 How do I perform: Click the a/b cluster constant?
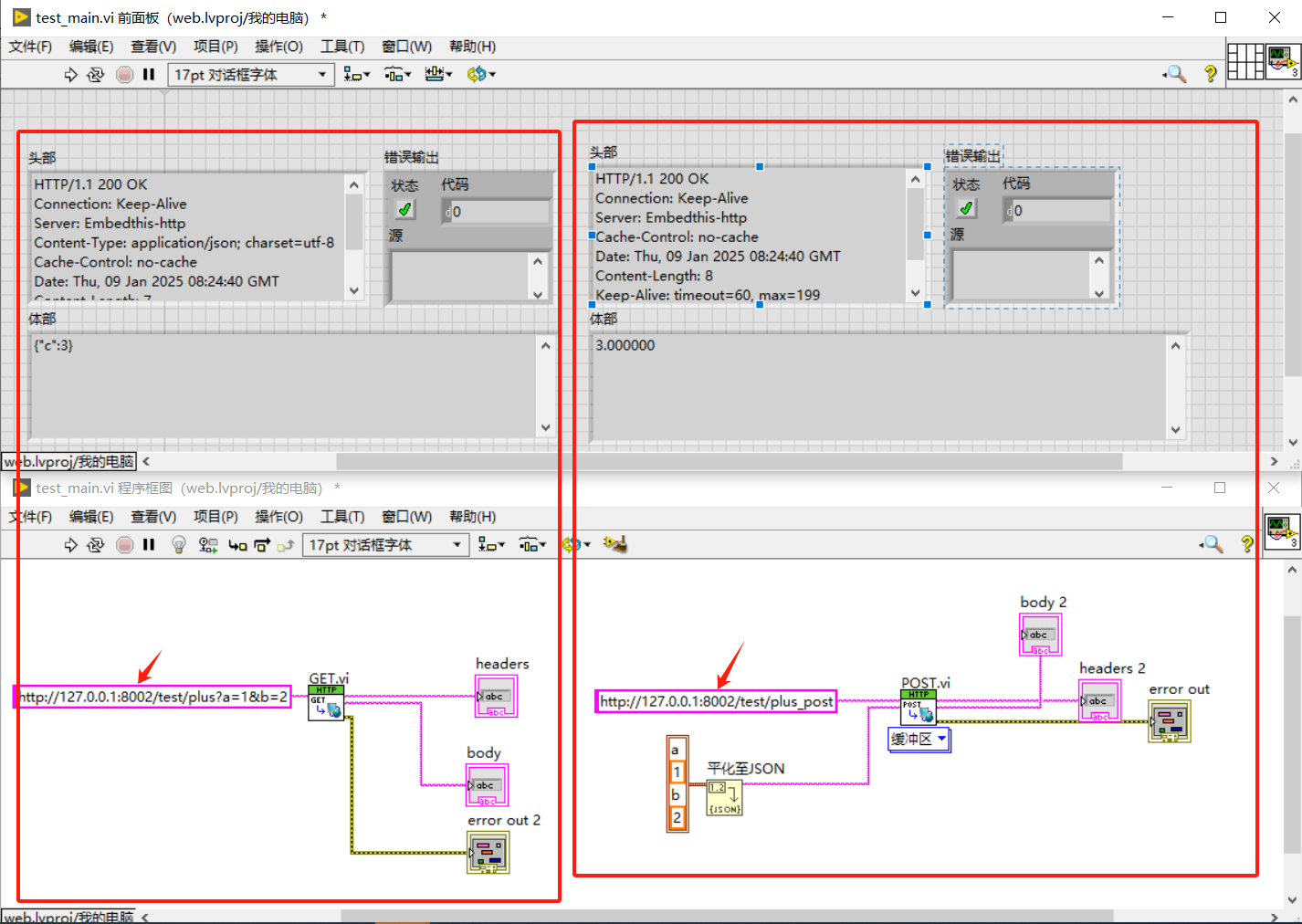[x=677, y=783]
